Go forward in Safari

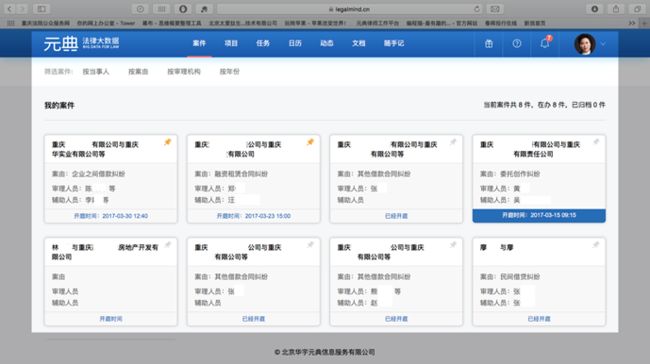[x=22, y=9]
